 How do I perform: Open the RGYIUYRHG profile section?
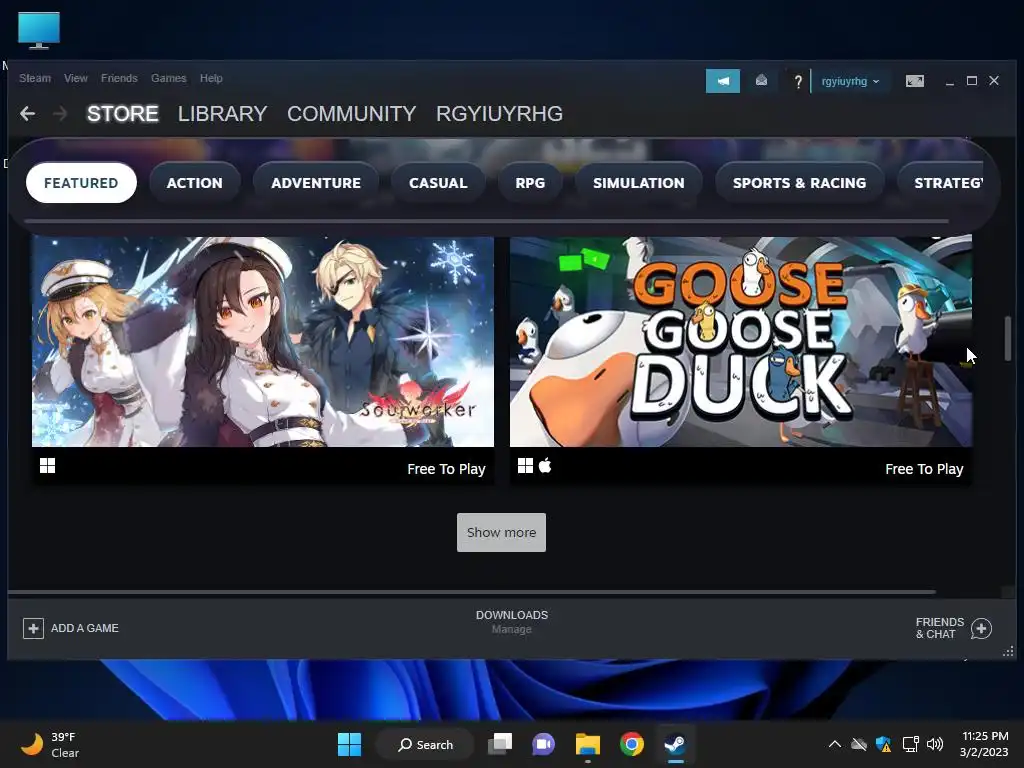tap(500, 114)
